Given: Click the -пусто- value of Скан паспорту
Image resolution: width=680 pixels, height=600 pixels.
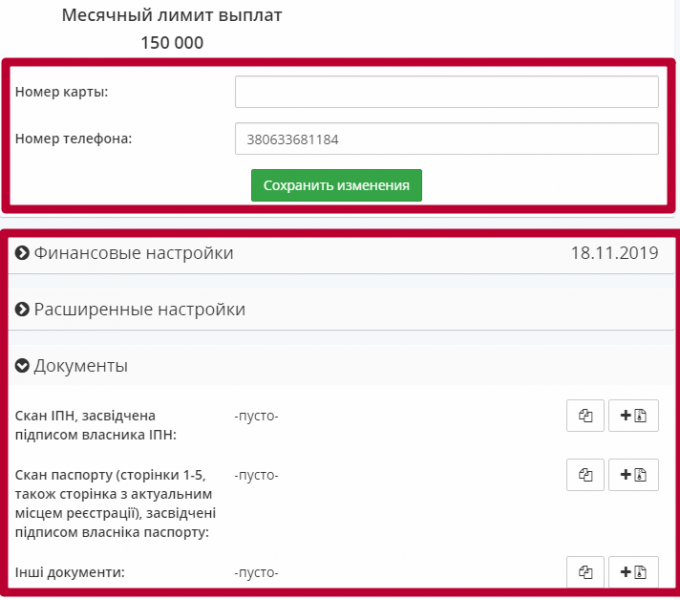Looking at the screenshot, I should pos(256,475).
